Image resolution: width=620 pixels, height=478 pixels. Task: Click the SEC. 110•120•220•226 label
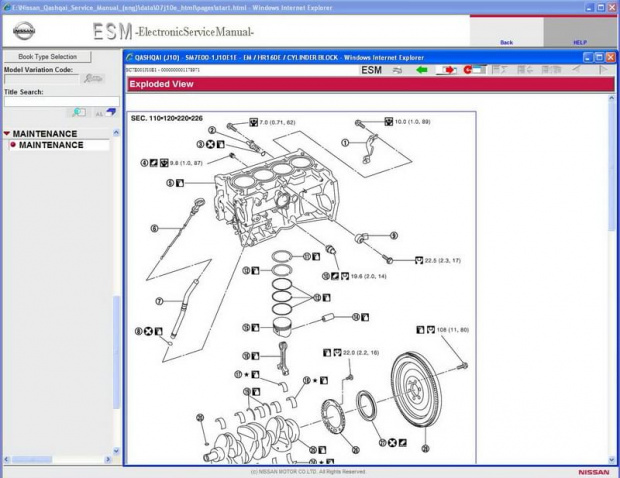click(166, 118)
